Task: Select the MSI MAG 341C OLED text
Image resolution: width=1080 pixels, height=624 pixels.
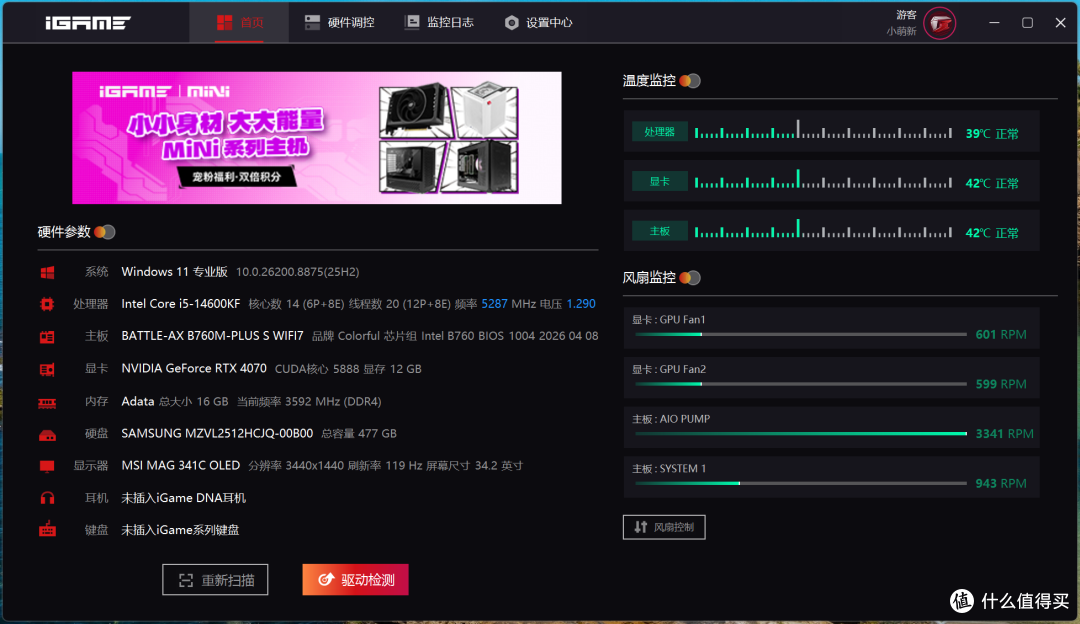Action: tap(180, 466)
